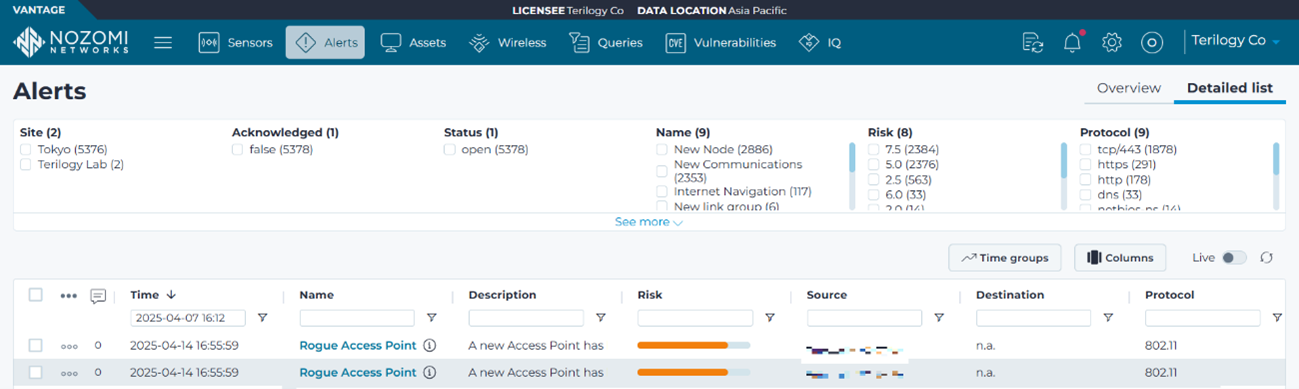Image resolution: width=1299 pixels, height=389 pixels.
Task: Check the Internet Navigation filter
Action: pyautogui.click(x=662, y=192)
